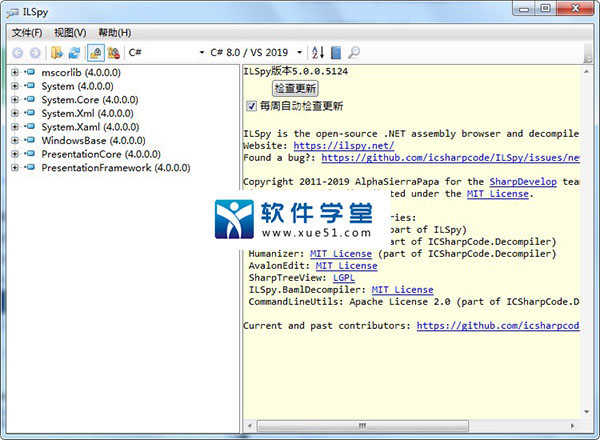Open SharpTreeView LGPL link

344,278
